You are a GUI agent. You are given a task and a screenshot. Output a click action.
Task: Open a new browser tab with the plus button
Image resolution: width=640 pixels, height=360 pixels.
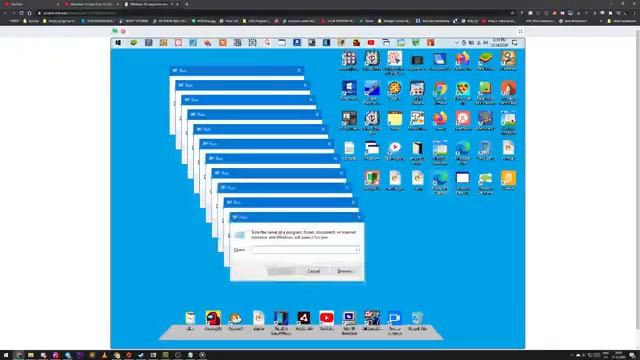pyautogui.click(x=187, y=4)
